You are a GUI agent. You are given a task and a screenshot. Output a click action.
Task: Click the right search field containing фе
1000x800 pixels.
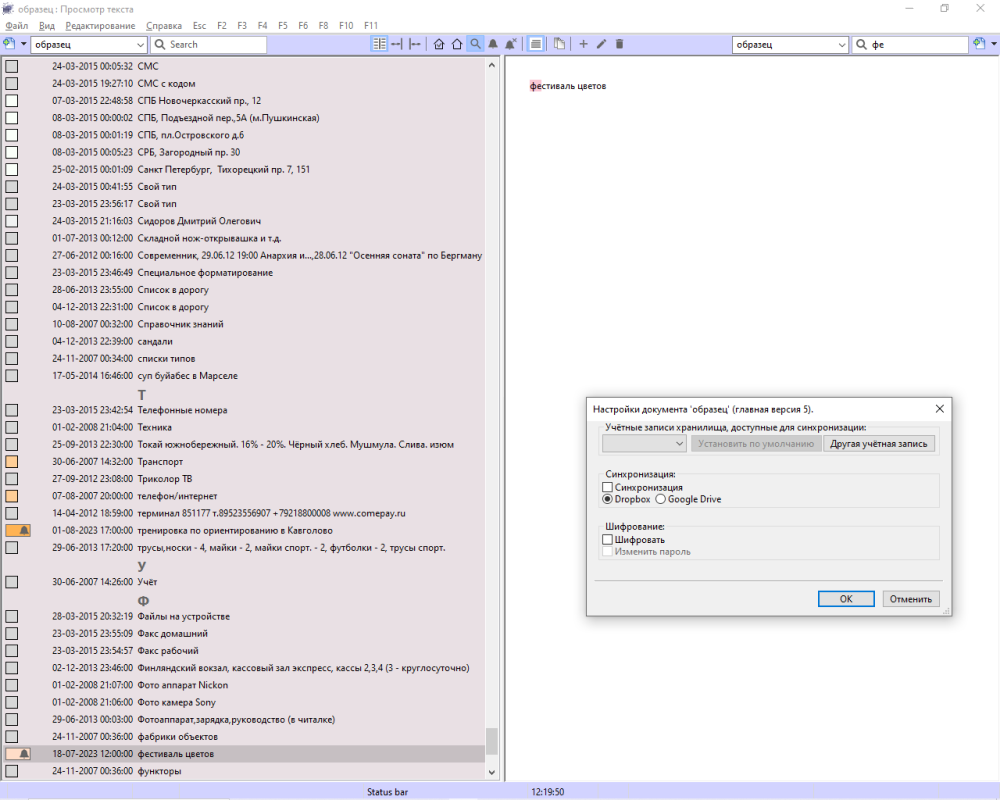[x=910, y=45]
